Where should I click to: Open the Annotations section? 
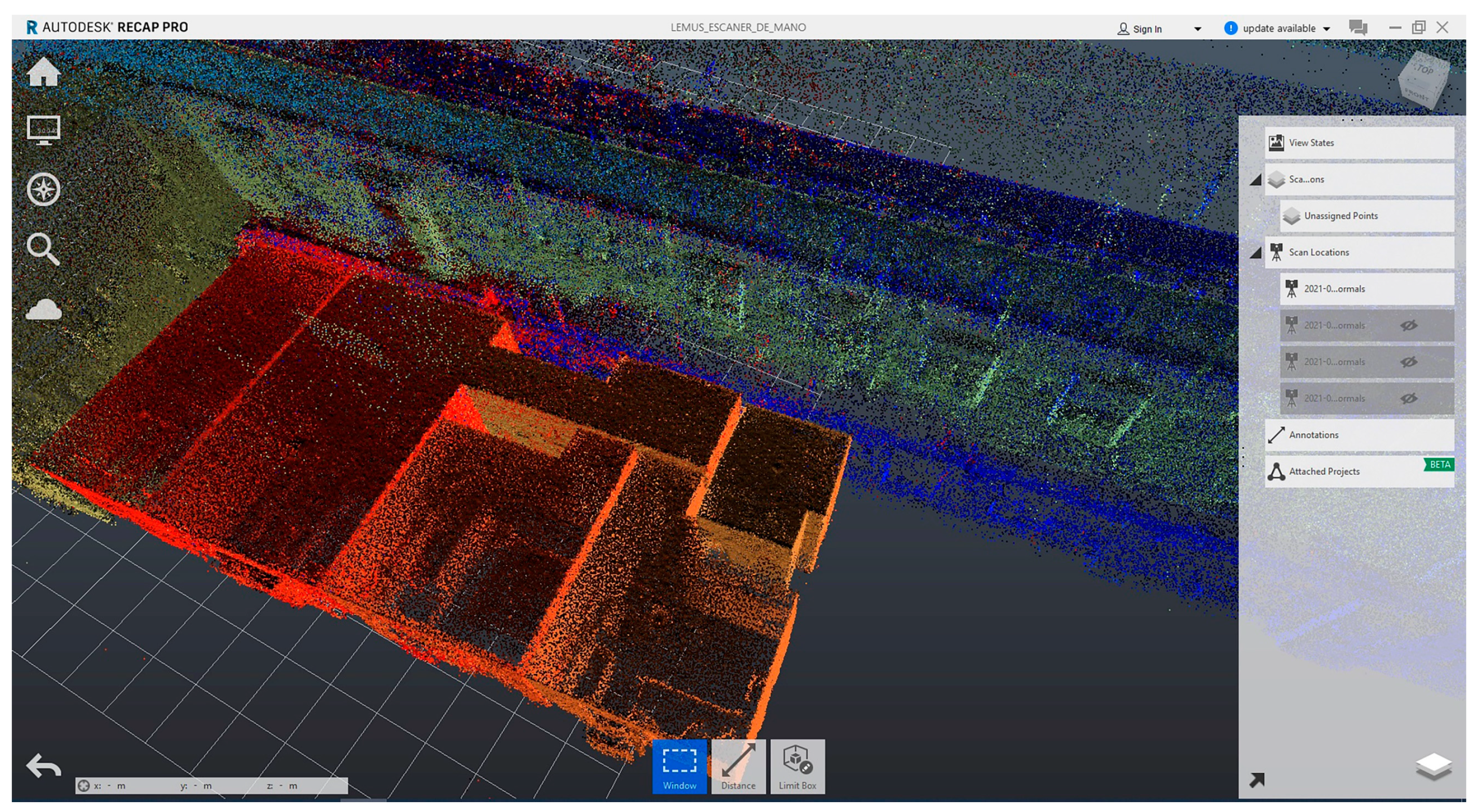tap(1359, 435)
